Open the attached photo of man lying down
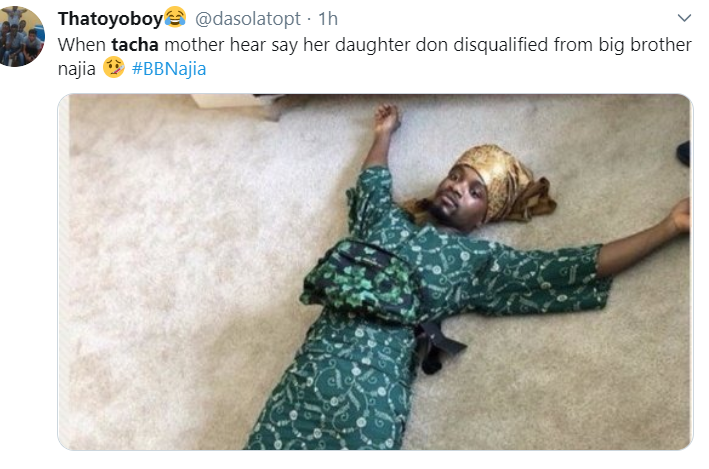This screenshot has width=709, height=469. click(375, 272)
